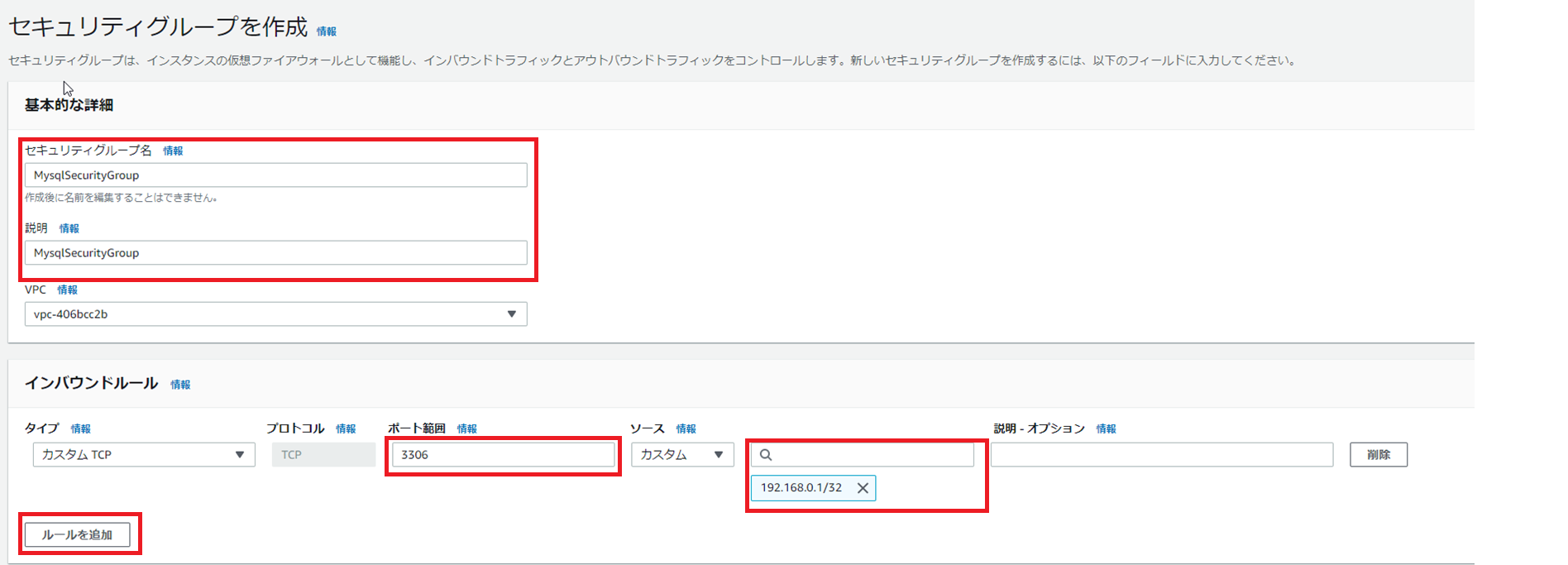Open 情報 link next to セキュリティグループ名
Screen dimensions: 1568x565
[x=173, y=151]
